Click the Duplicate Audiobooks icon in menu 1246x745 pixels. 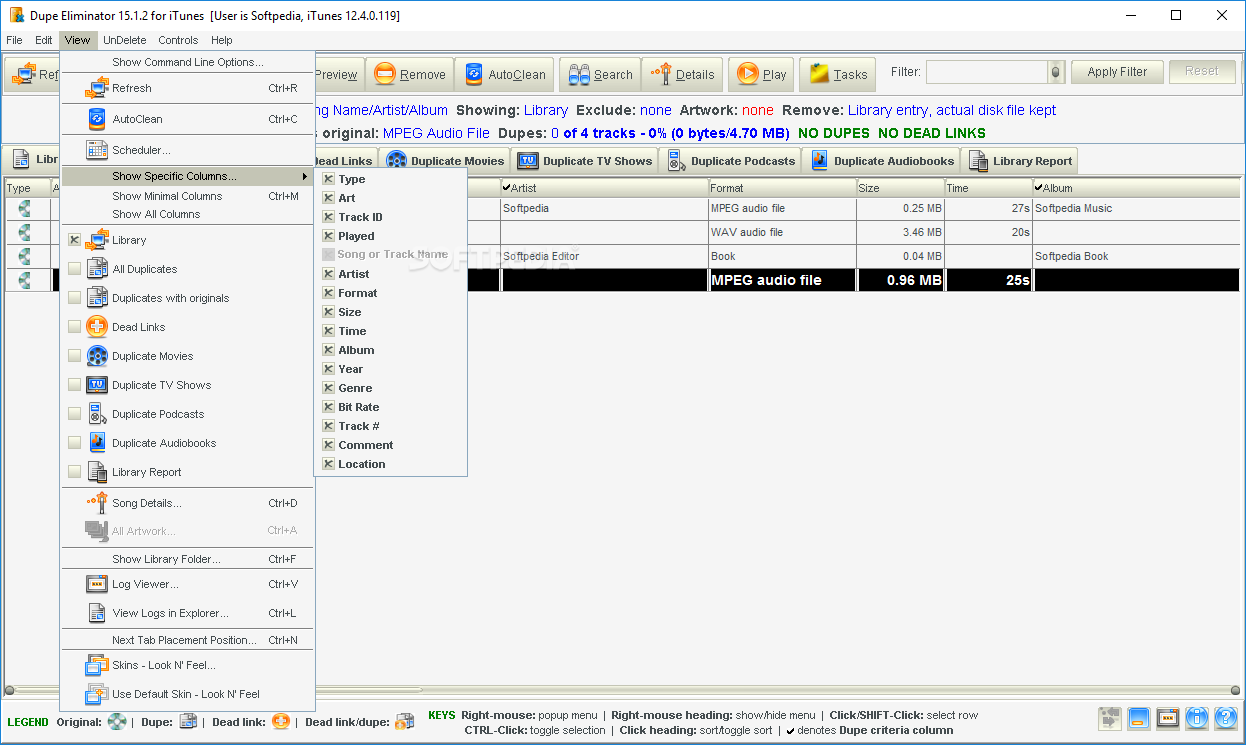coord(97,443)
